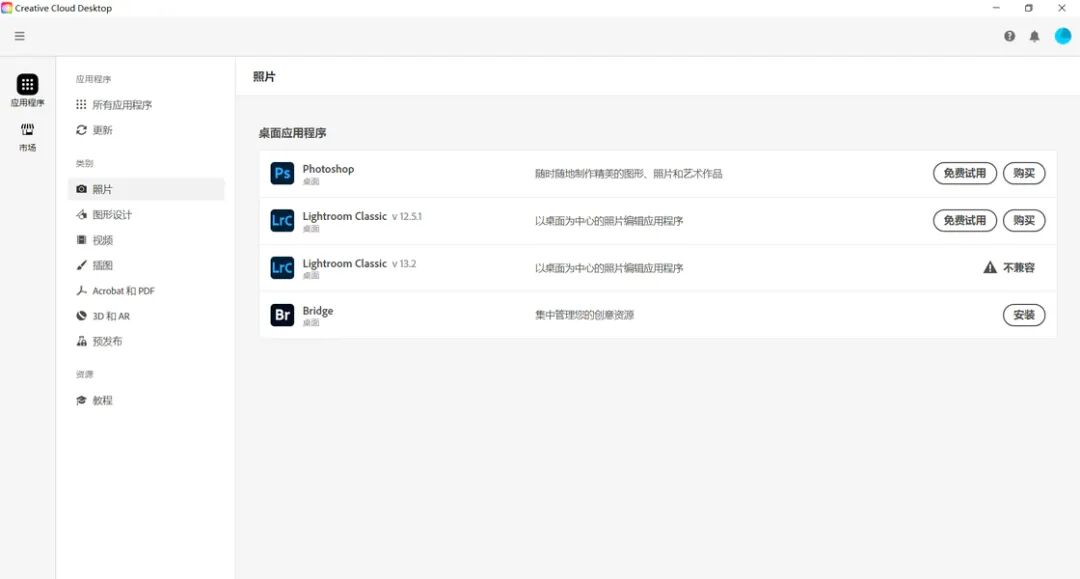Click the Photoshop app name
1080x579 pixels.
click(328, 169)
